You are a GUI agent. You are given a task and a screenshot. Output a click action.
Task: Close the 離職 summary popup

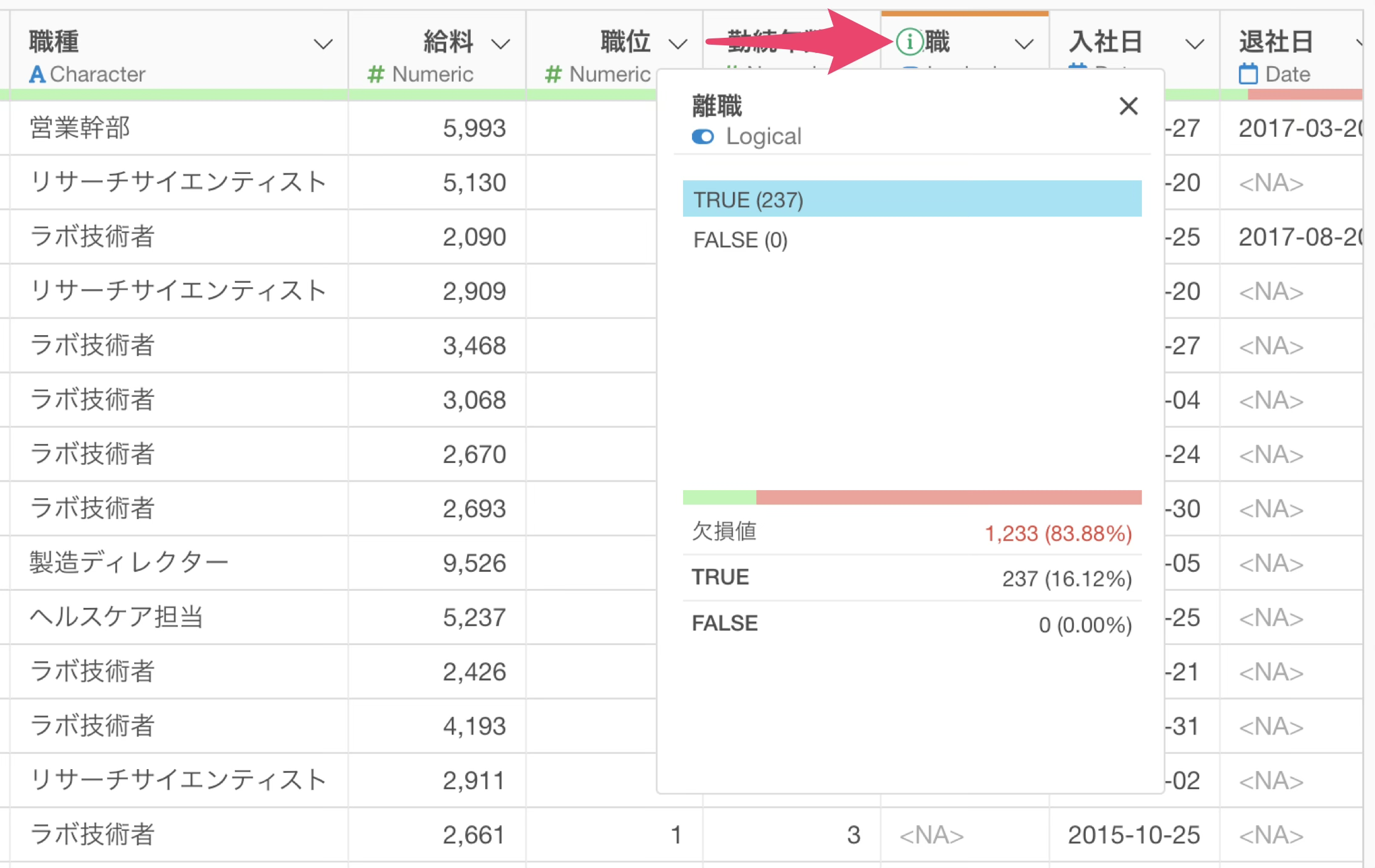pos(1128,106)
